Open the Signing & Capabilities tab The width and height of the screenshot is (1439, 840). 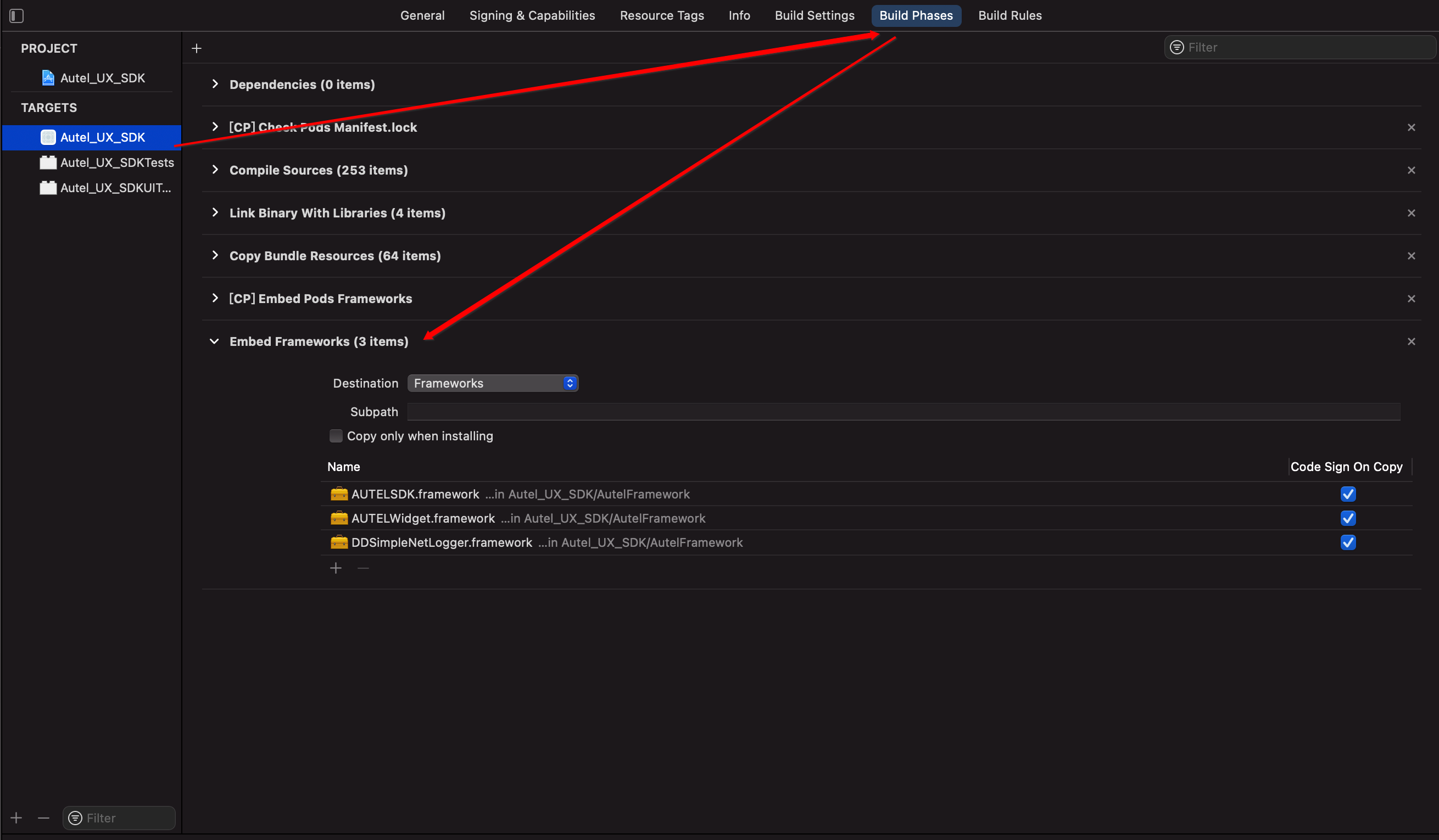[532, 15]
